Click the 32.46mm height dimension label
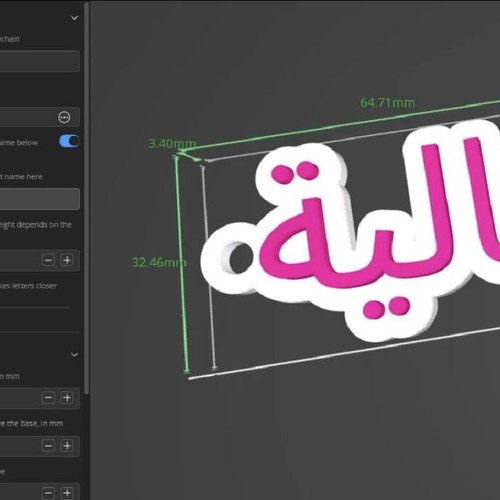Screen dimensions: 500x500 159,262
